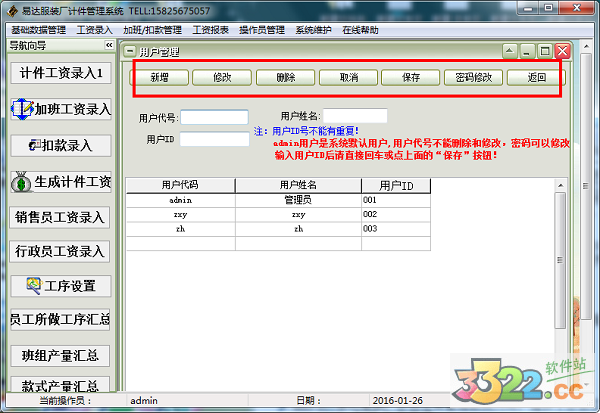Image resolution: width=600 pixels, height=413 pixels.
Task: Focus the 用户ID input field
Action: point(214,139)
